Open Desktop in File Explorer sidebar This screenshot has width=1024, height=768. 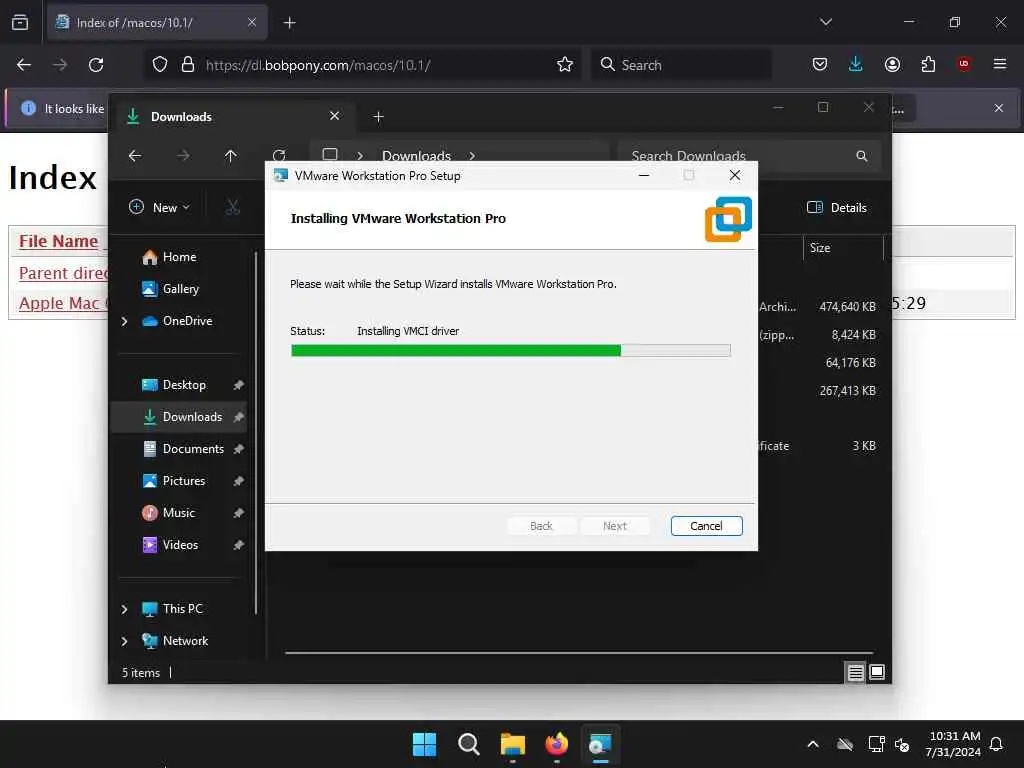coord(174,385)
